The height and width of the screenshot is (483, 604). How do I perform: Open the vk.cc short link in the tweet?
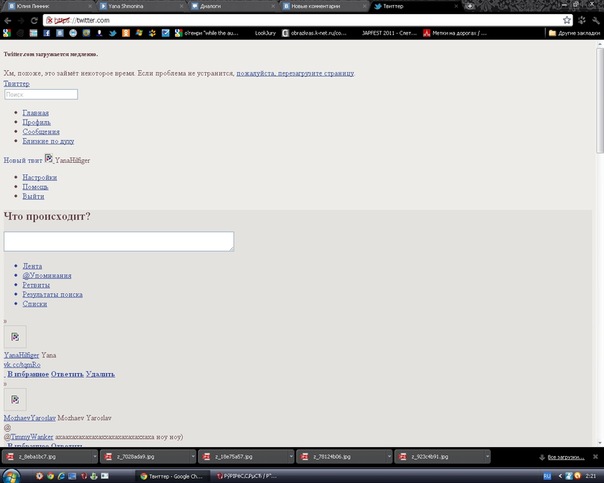22,364
